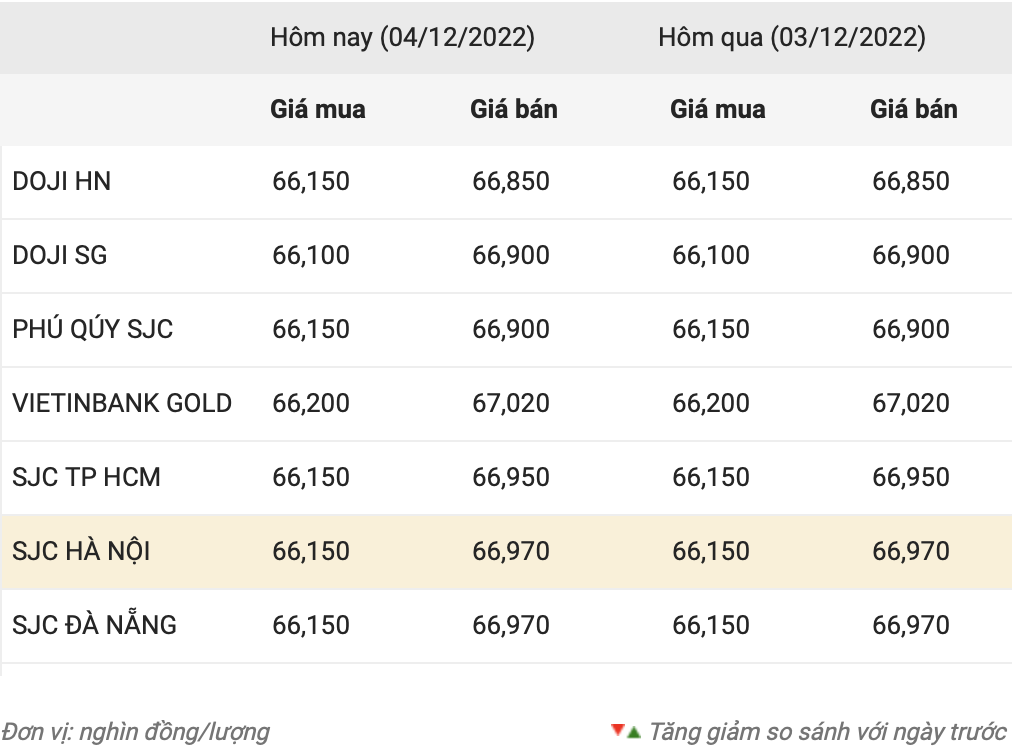Select the VIETINBANK GOLD row label
The image size is (1012, 754).
[122, 403]
